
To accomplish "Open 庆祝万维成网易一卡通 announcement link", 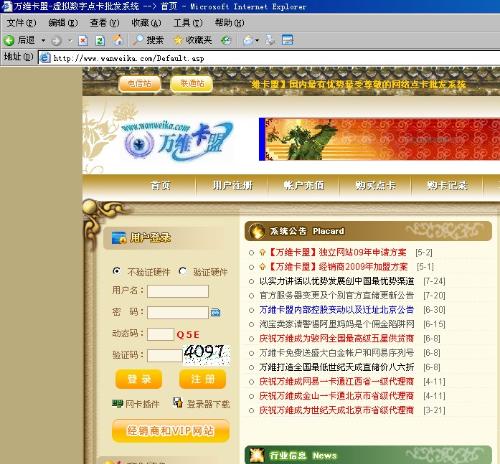I will [x=337, y=381].
